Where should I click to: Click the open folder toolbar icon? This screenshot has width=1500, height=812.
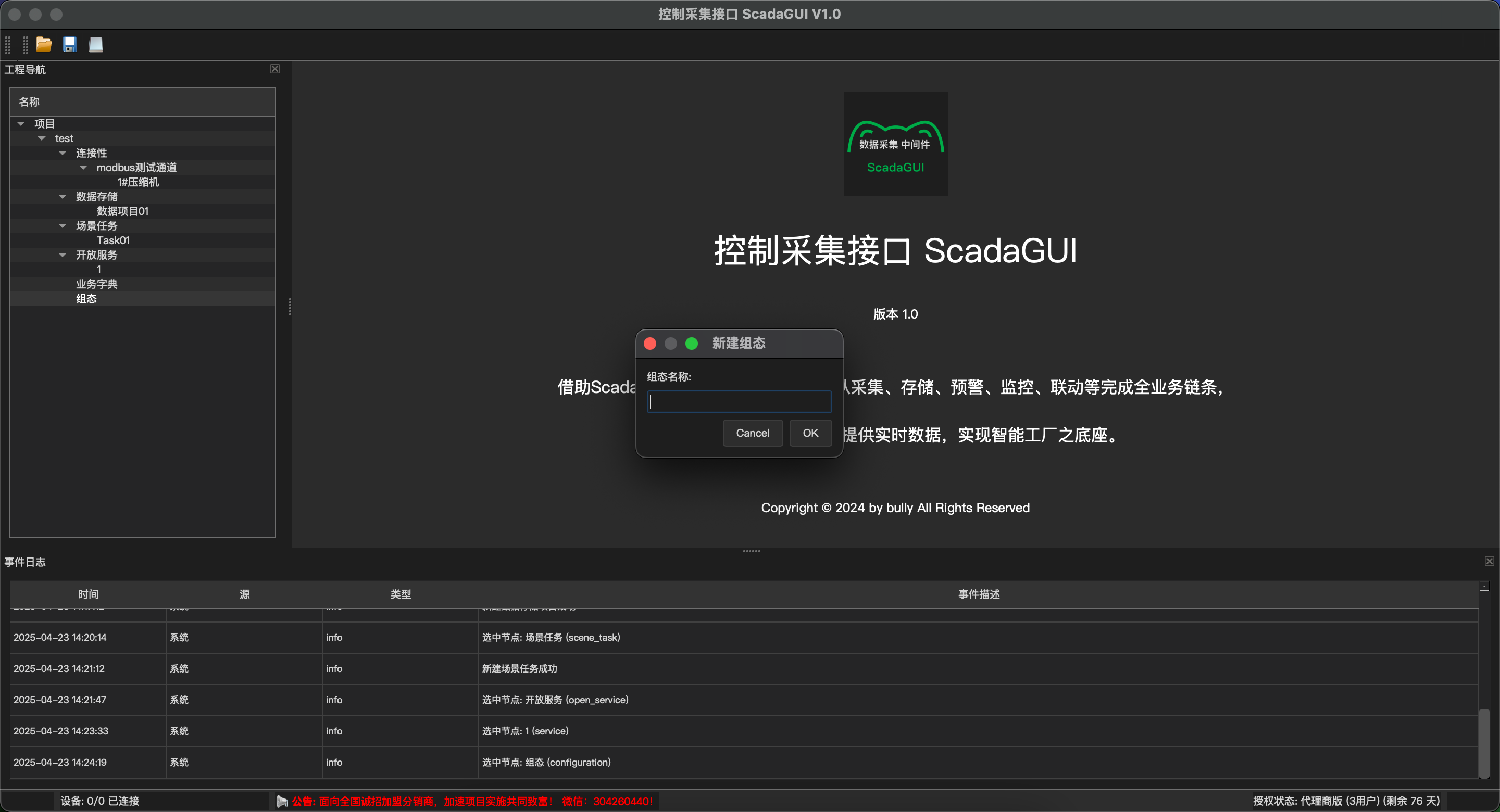click(44, 44)
